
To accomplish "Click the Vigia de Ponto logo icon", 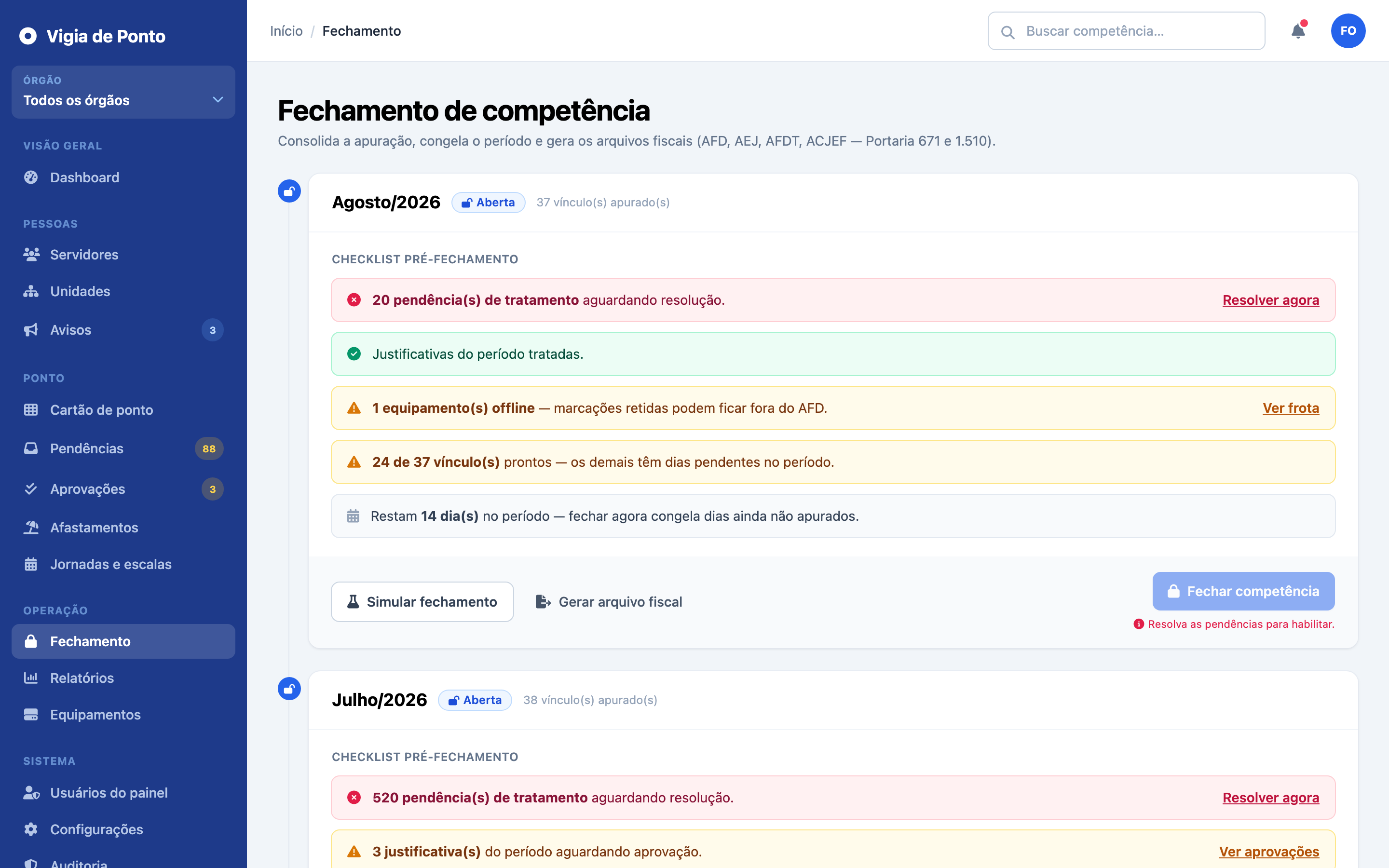I will tap(27, 36).
